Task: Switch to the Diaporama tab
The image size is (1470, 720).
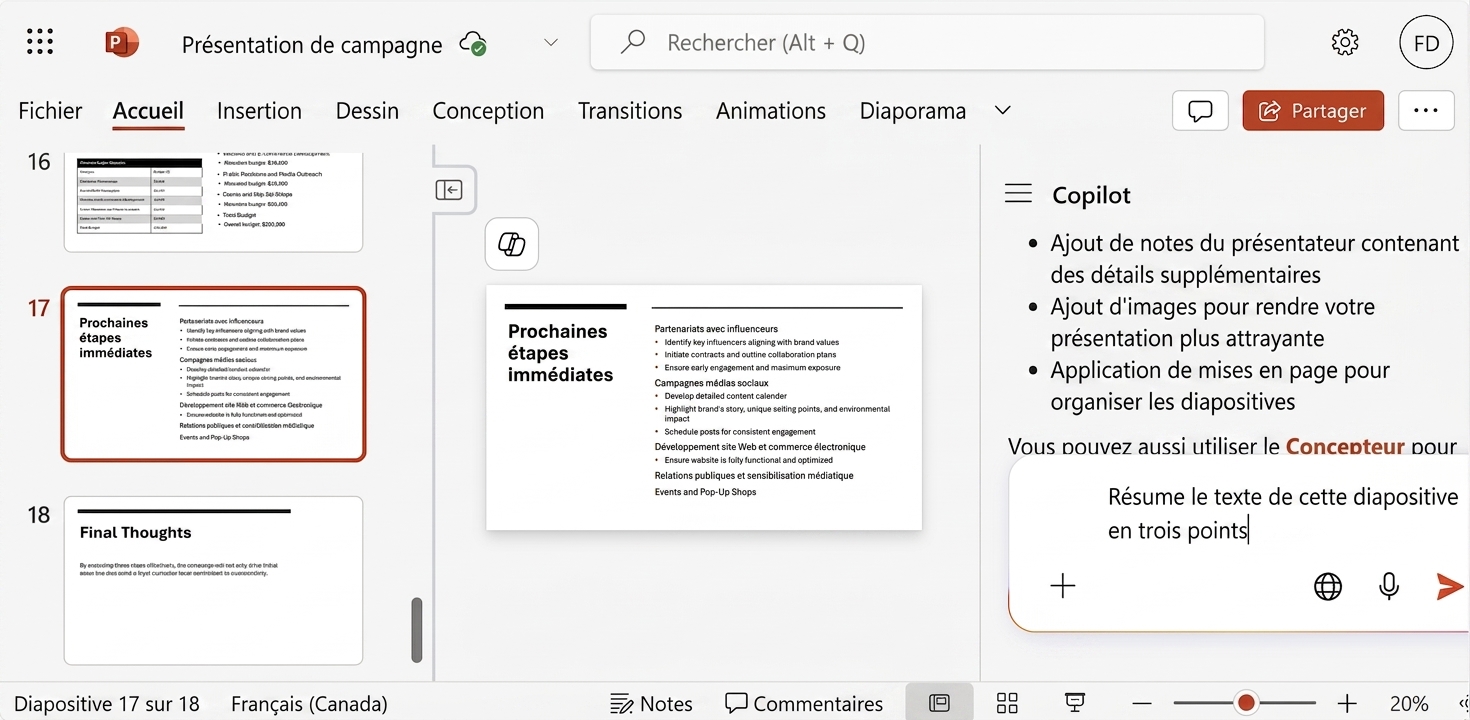Action: pos(913,111)
